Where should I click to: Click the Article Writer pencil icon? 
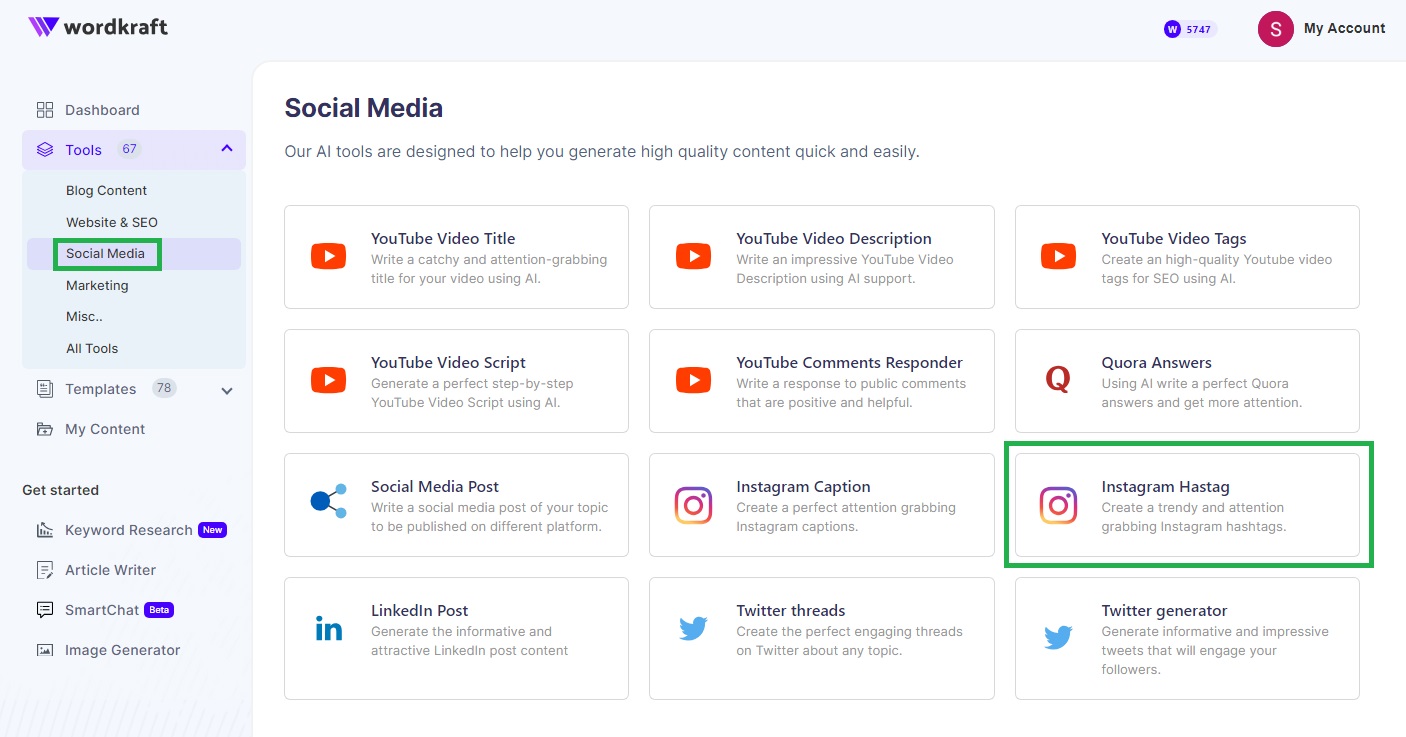coord(45,570)
